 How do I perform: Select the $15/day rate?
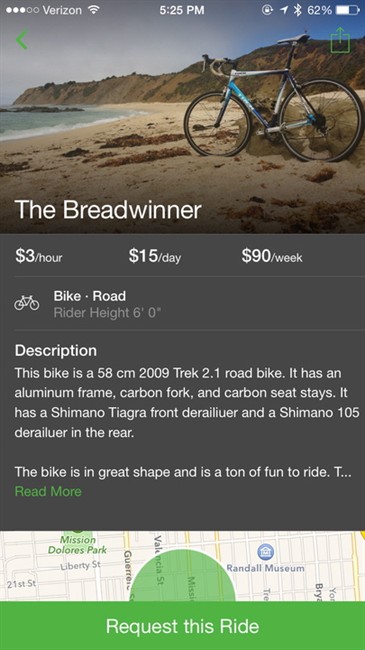(155, 256)
